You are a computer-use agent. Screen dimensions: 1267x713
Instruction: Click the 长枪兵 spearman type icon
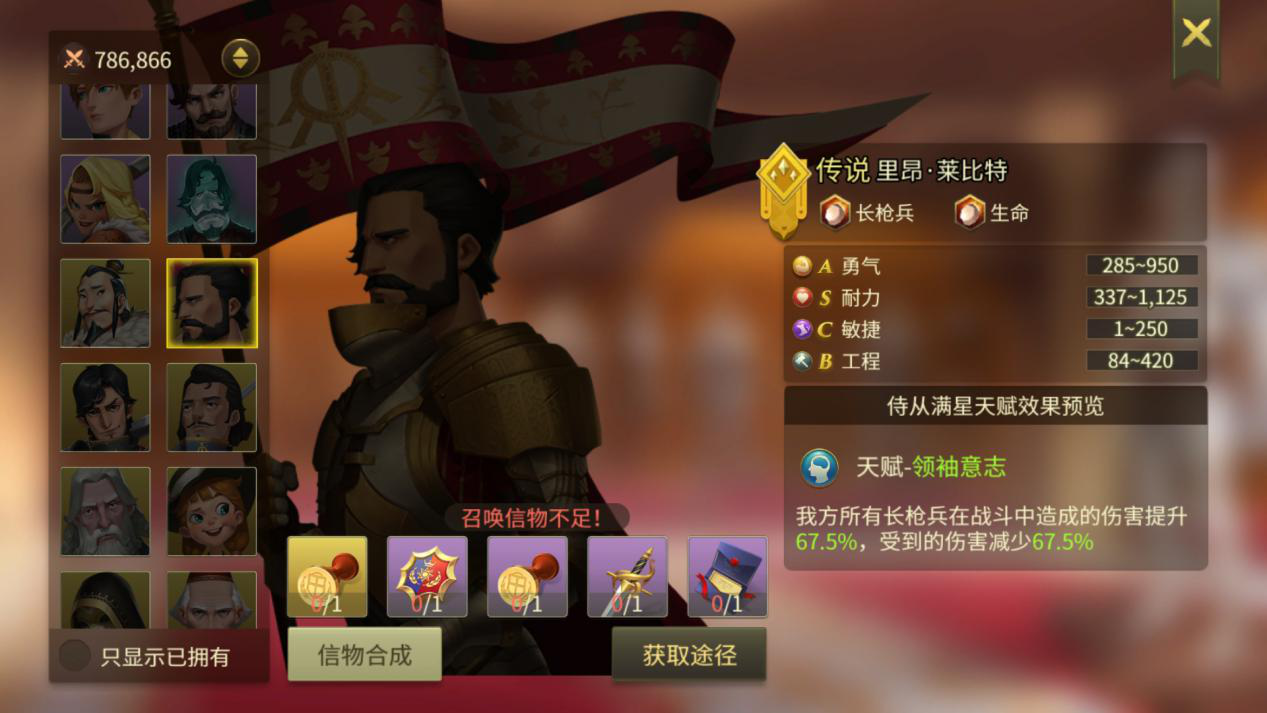835,212
